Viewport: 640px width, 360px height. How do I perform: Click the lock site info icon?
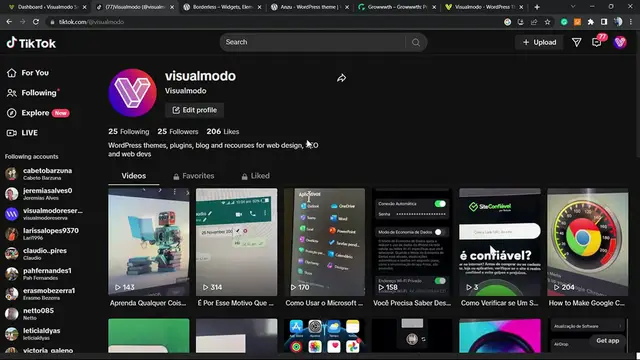pos(52,22)
